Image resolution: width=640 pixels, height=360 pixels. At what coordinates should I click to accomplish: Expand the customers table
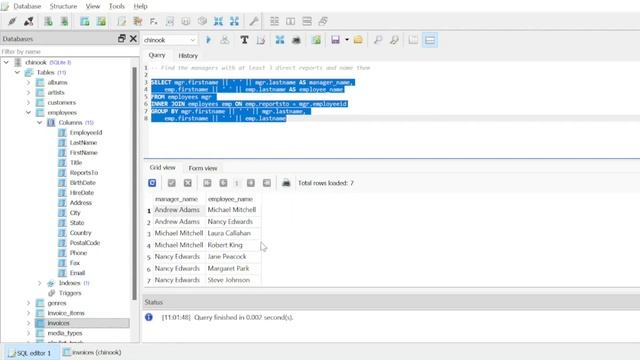pos(29,102)
